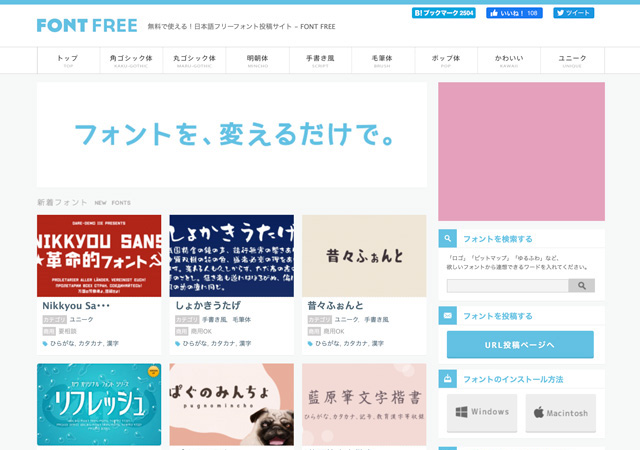The width and height of the screenshot is (640, 450).
Task: Open the 手書き風 category tab
Action: pos(320,60)
